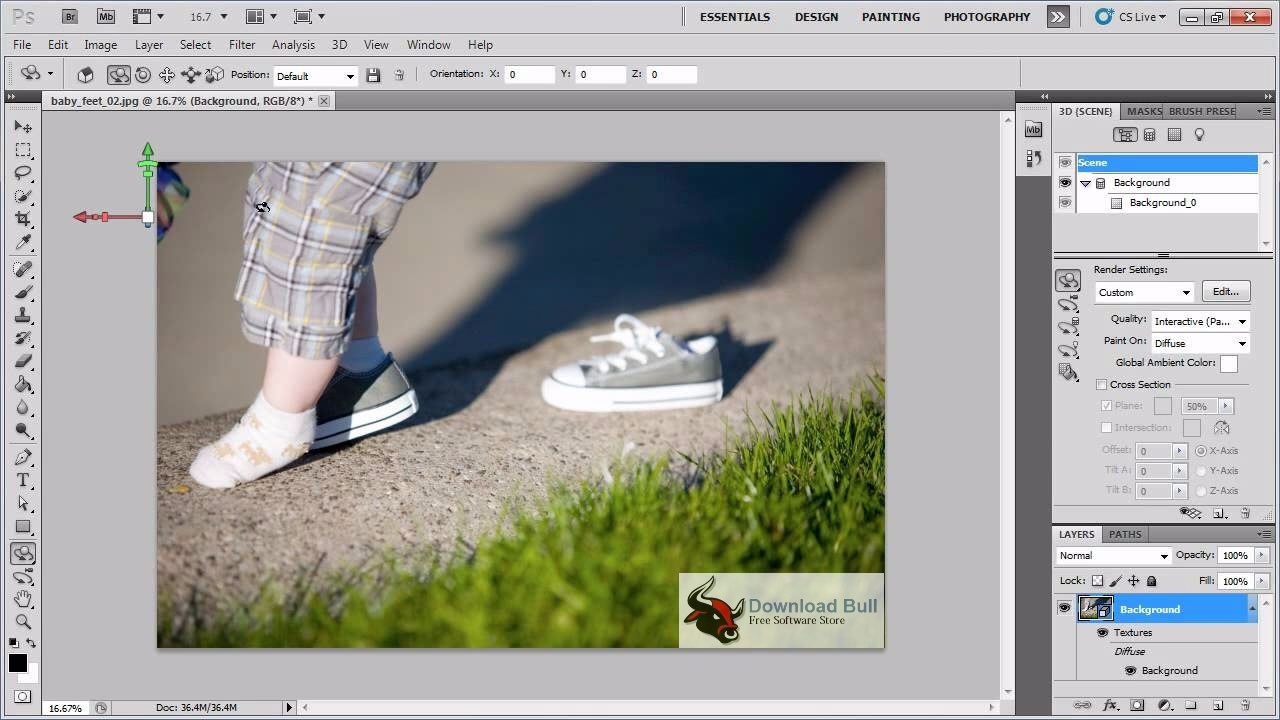Open the Opacity slider arrow
The height and width of the screenshot is (720, 1280).
pos(1262,556)
